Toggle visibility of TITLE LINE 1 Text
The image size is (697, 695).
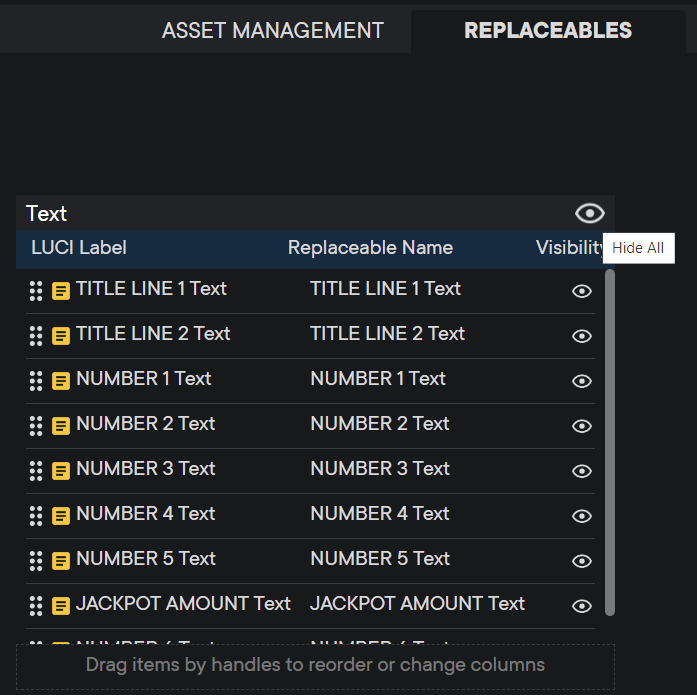click(x=581, y=291)
